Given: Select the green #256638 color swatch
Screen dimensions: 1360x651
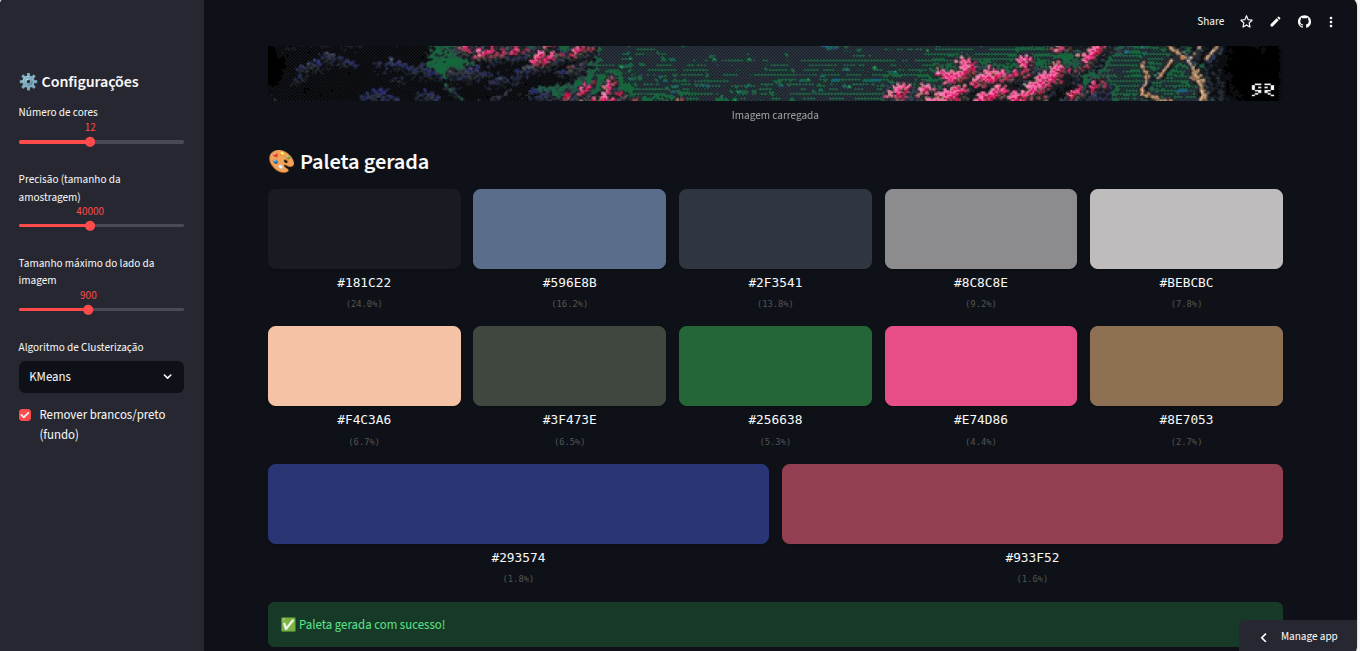Looking at the screenshot, I should pos(775,366).
